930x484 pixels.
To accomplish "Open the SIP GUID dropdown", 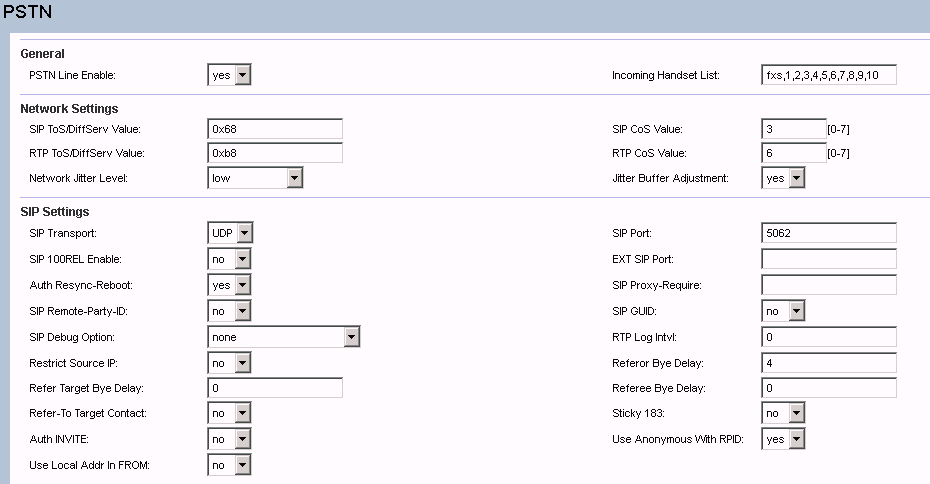I will pos(783,311).
